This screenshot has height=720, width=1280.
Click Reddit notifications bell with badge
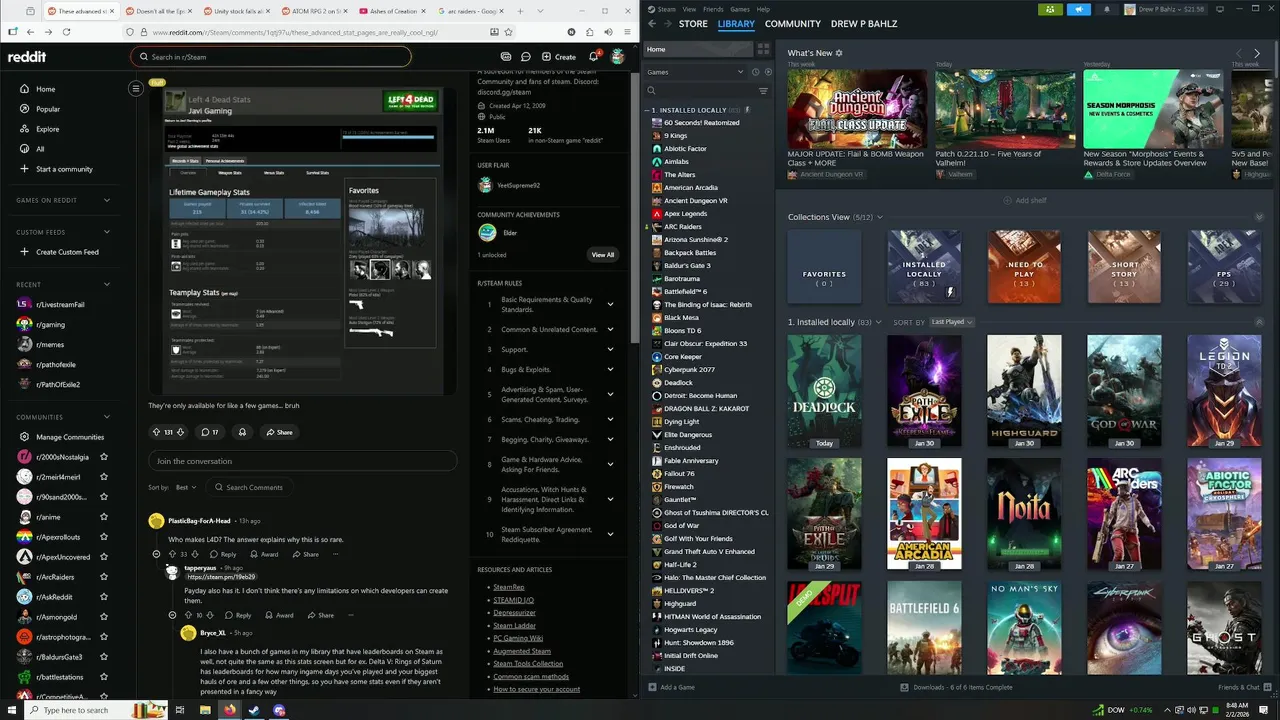(594, 56)
